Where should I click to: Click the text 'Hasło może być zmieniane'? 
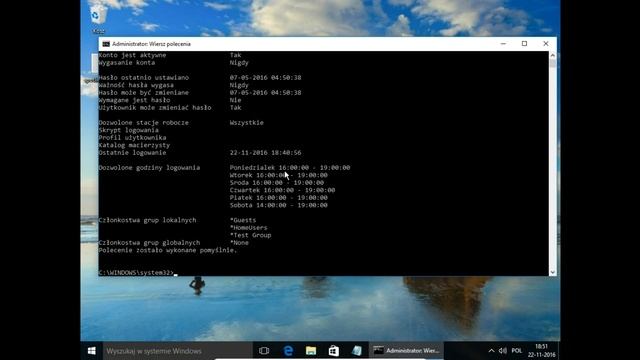tap(144, 93)
